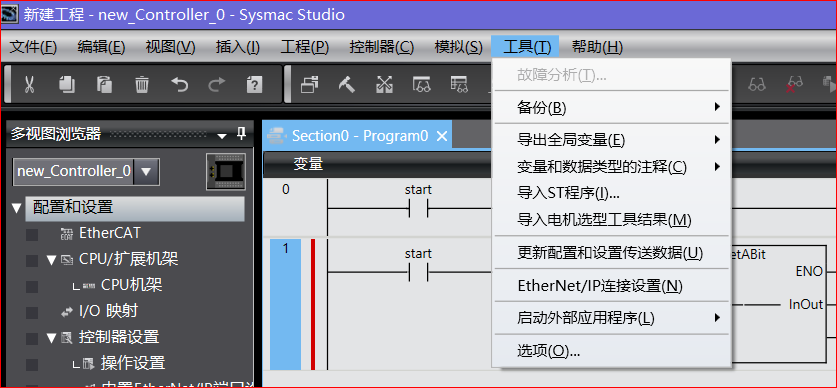Click the status box beside EtherCAT
This screenshot has width=837, height=388.
click(x=32, y=234)
